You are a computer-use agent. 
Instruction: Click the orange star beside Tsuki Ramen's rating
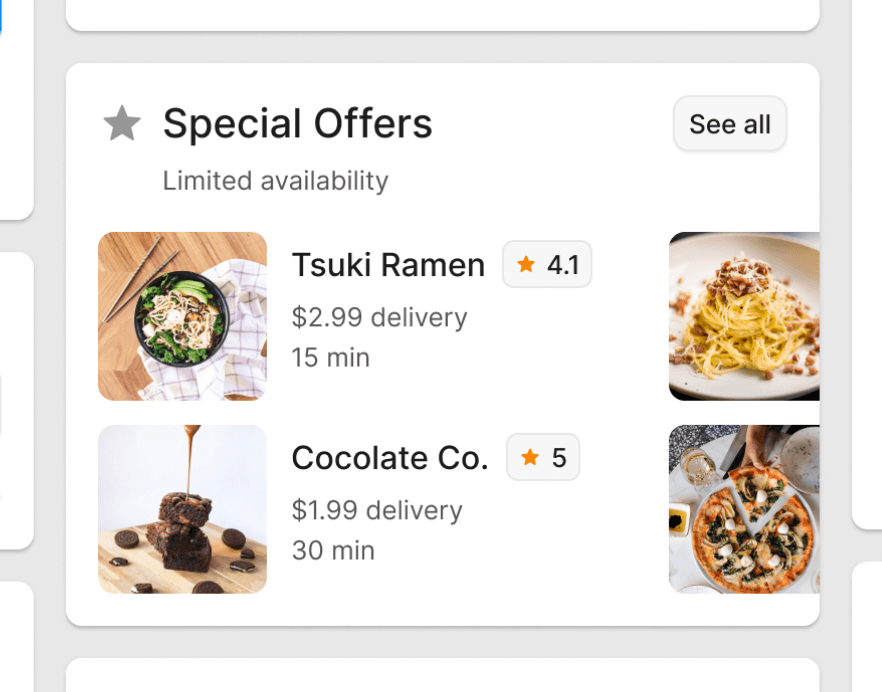click(526, 264)
